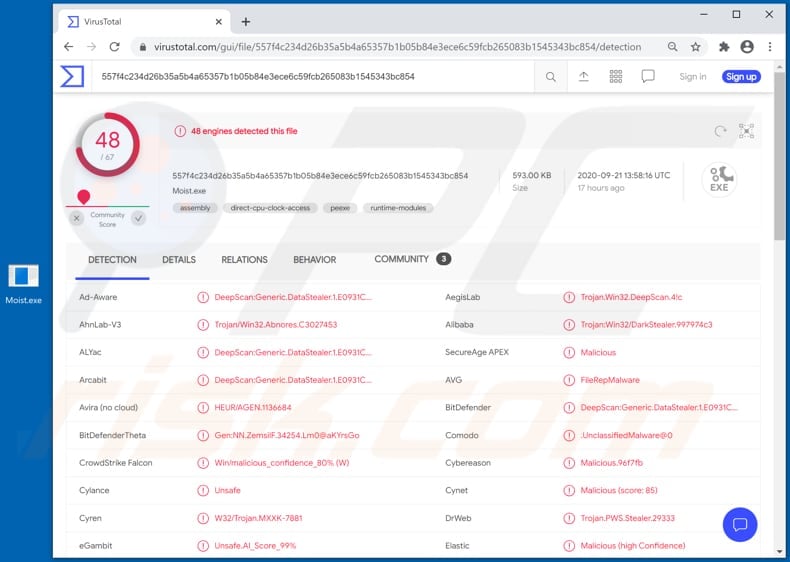Viewport: 790px width, 562px height.
Task: Click Trojan.Win32.DeepScan.4!c AegisLab result
Action: point(631,297)
